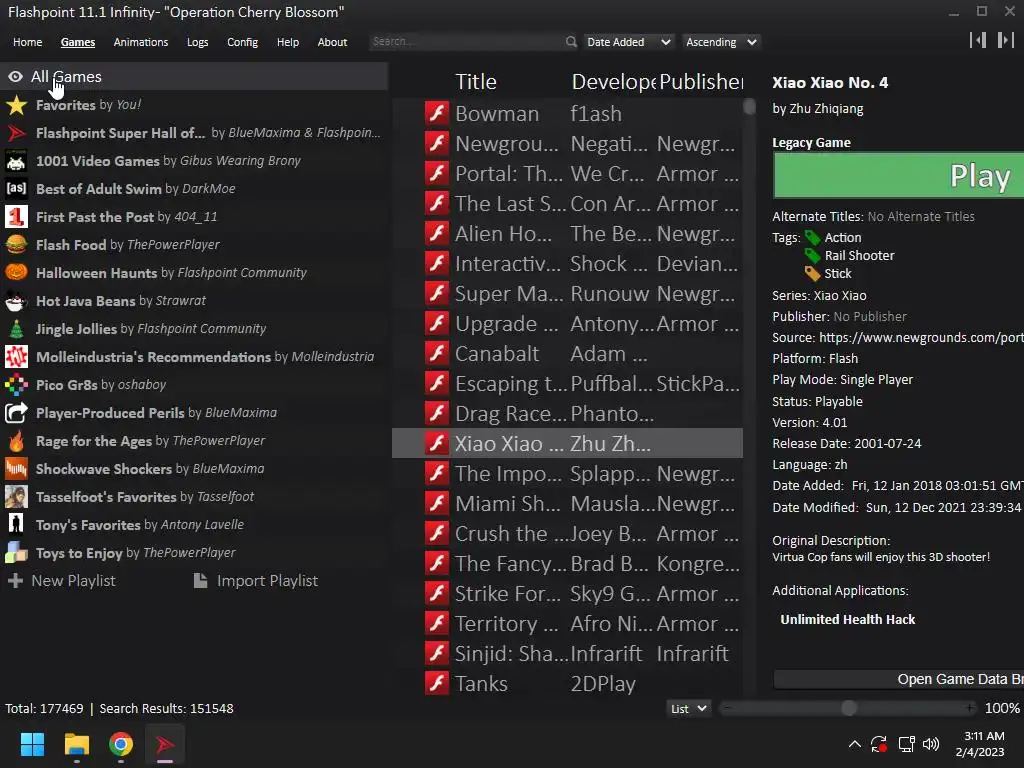The width and height of the screenshot is (1024, 768).
Task: Switch to the Games tab
Action: coord(78,42)
